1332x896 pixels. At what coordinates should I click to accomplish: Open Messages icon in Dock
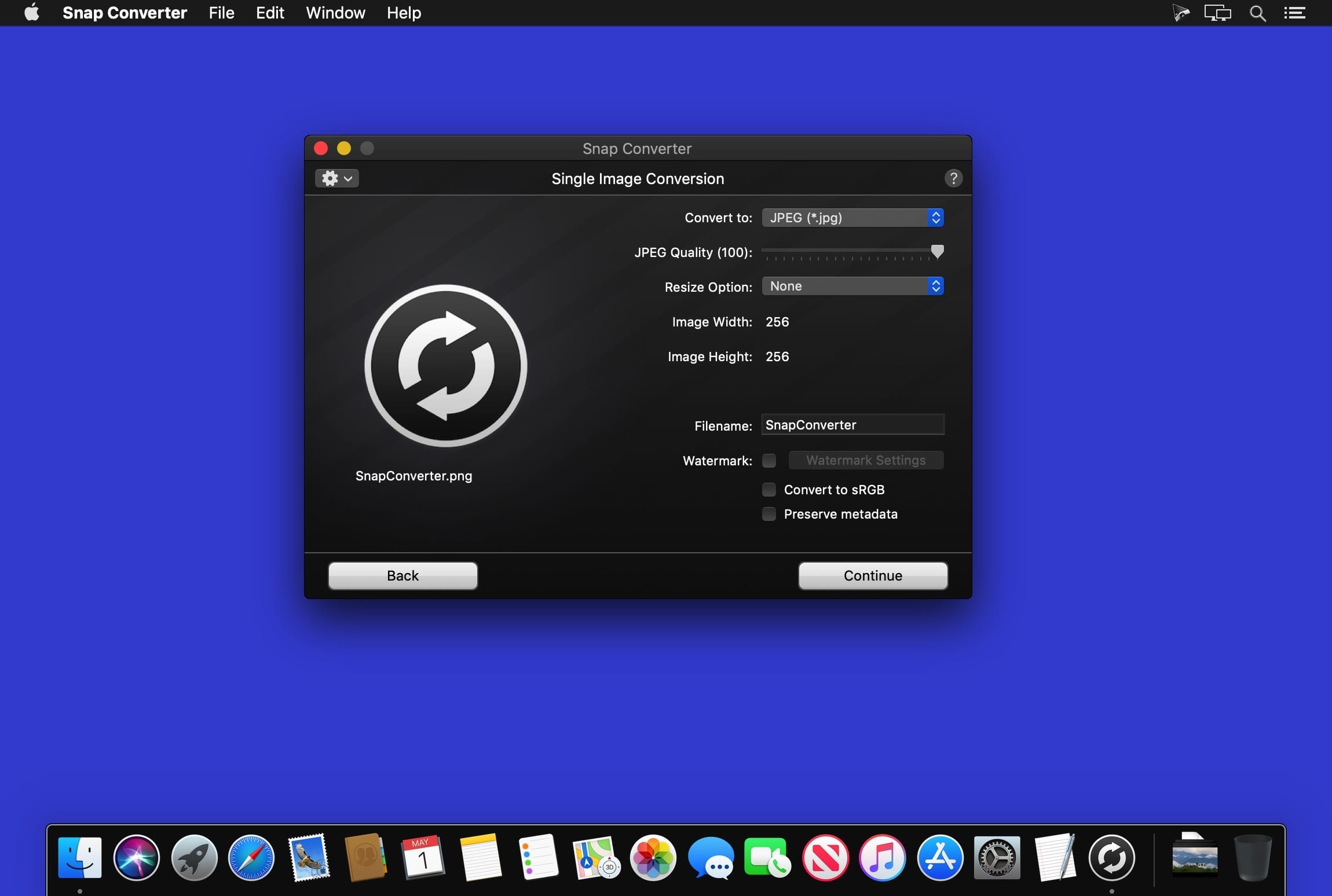coord(711,858)
